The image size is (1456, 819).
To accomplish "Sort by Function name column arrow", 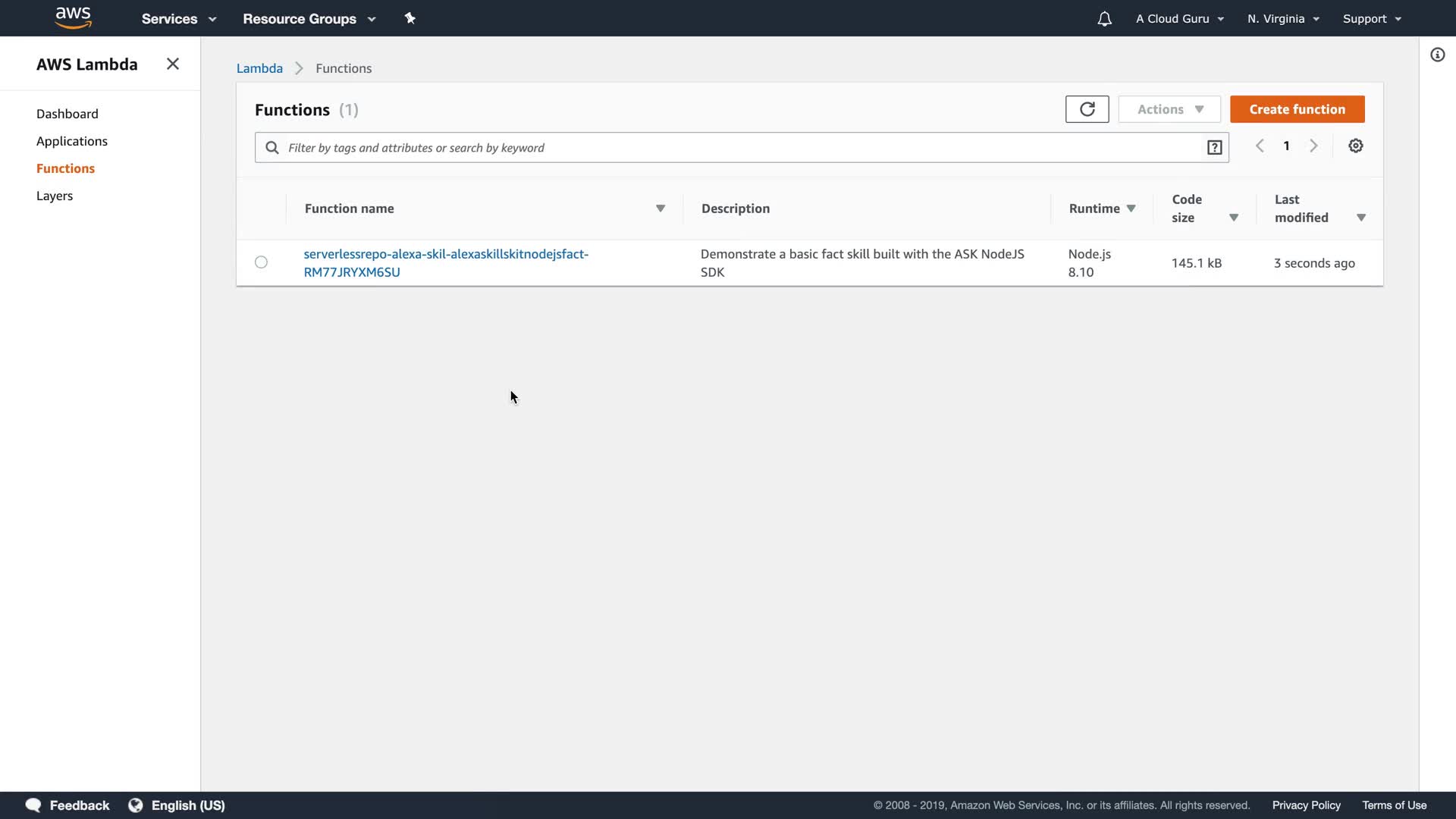I will click(661, 209).
